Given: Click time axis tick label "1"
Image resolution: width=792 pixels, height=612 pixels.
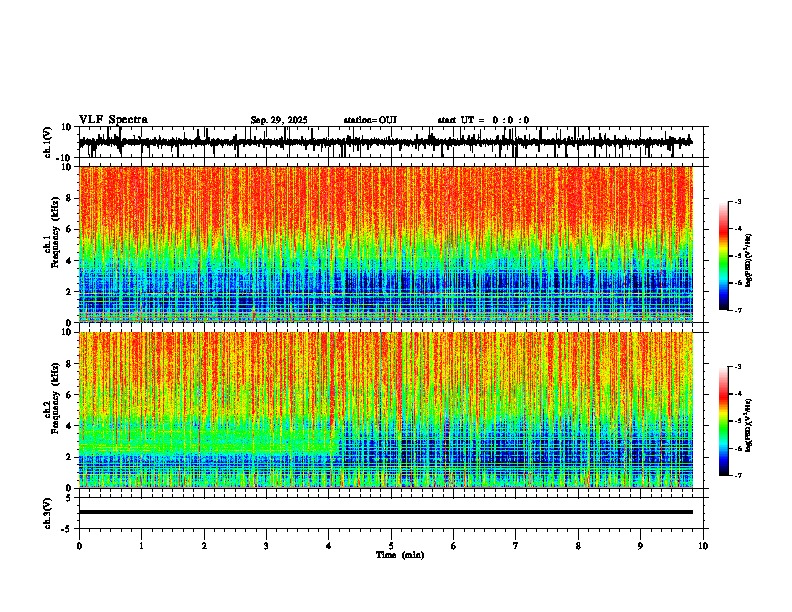Looking at the screenshot, I should click(x=141, y=546).
